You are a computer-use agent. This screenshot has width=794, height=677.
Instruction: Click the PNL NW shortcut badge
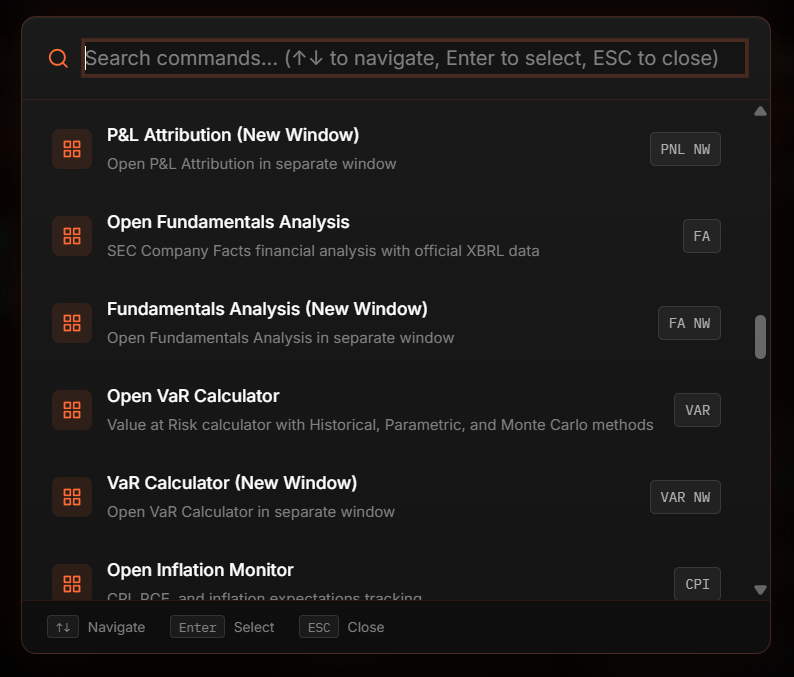[x=685, y=149]
